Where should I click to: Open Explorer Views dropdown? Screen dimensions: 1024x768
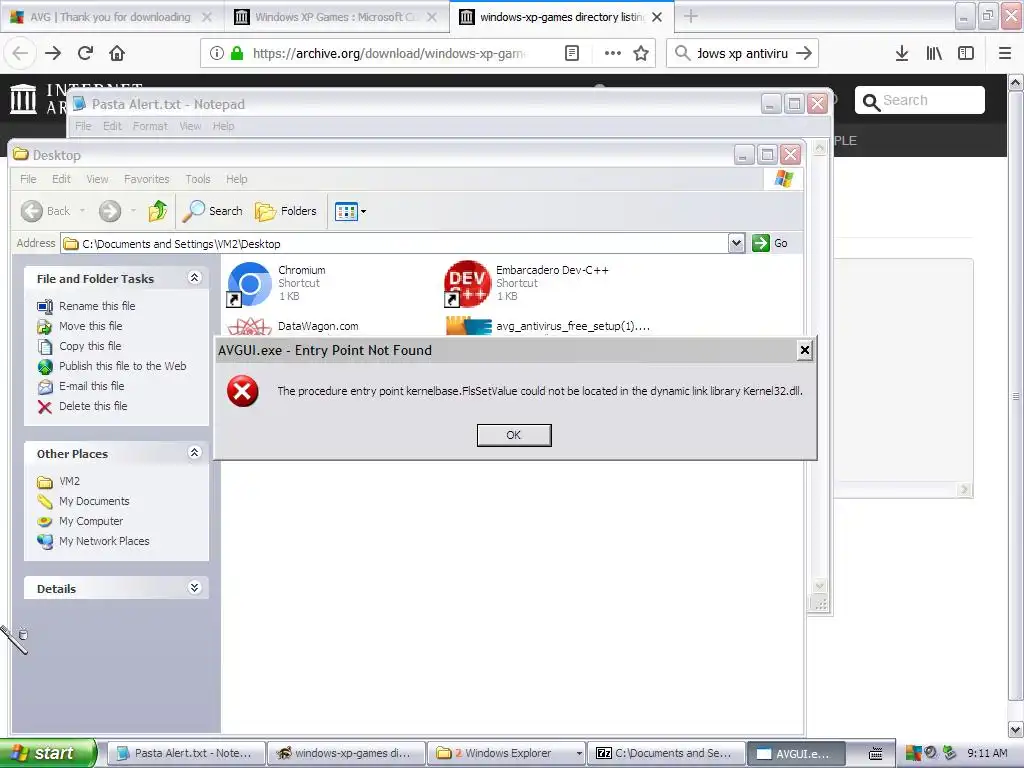click(x=350, y=211)
